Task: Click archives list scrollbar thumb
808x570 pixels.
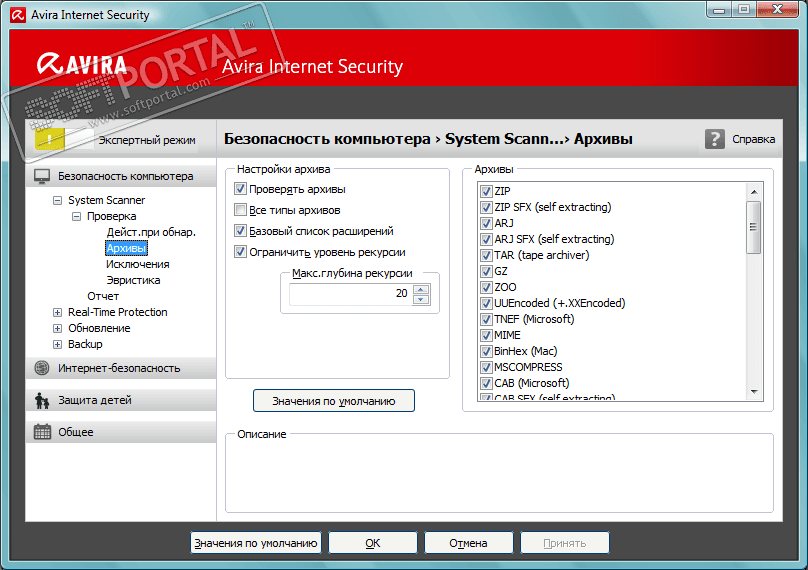Action: 754,227
